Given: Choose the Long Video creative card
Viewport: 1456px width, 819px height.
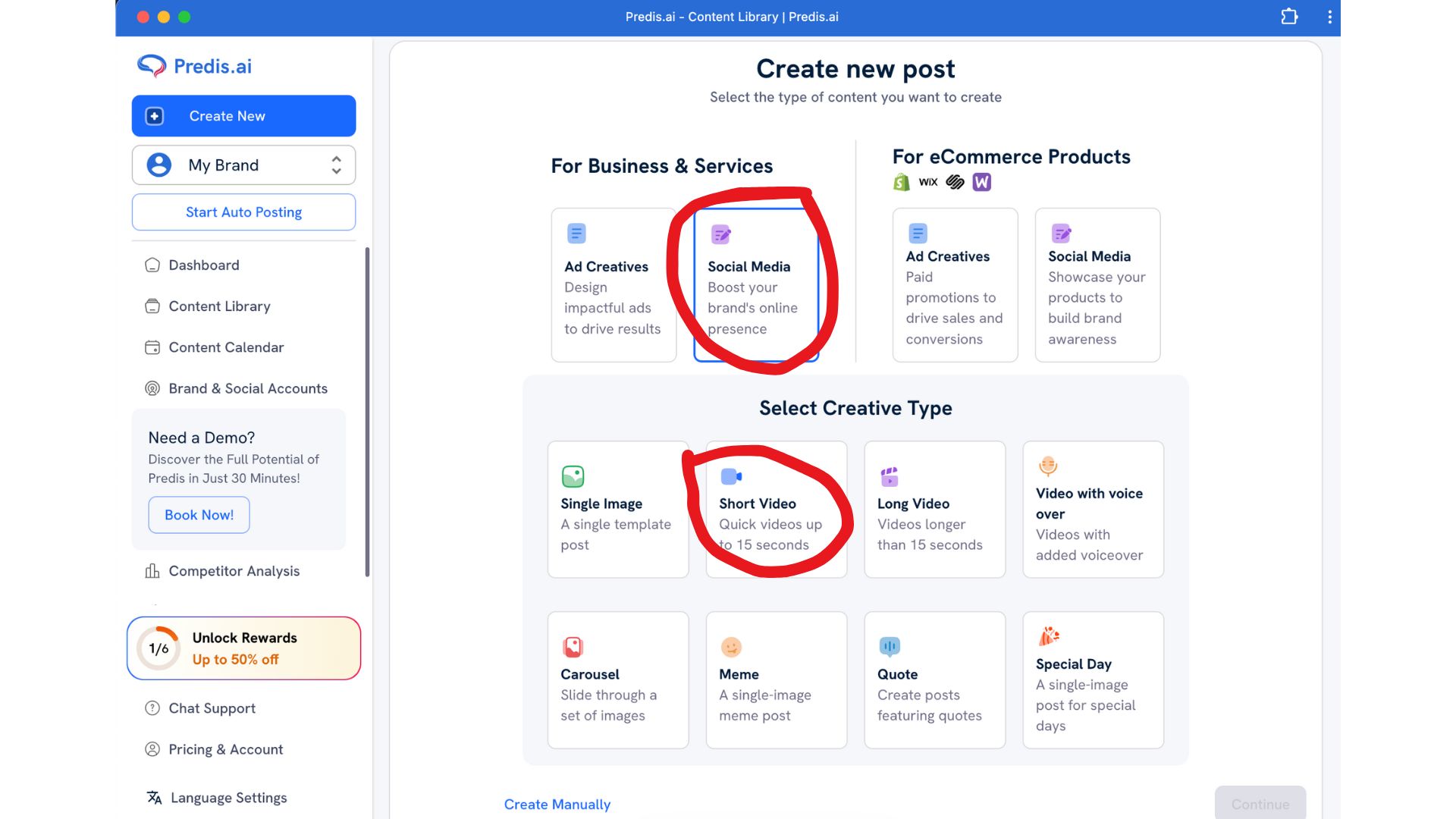Looking at the screenshot, I should pos(934,510).
